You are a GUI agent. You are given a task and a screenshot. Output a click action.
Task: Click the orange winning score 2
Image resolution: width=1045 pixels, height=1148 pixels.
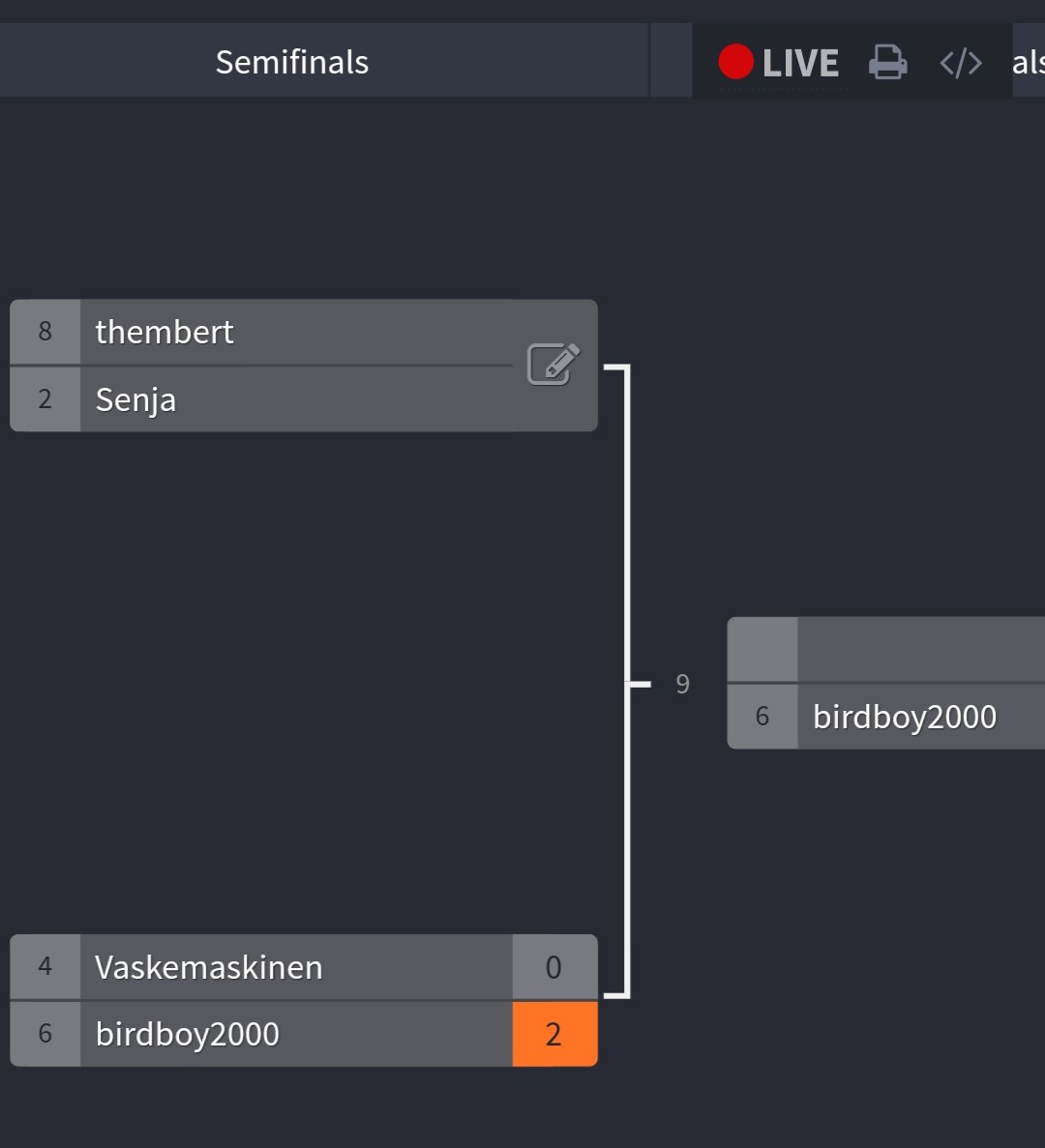(x=554, y=1034)
